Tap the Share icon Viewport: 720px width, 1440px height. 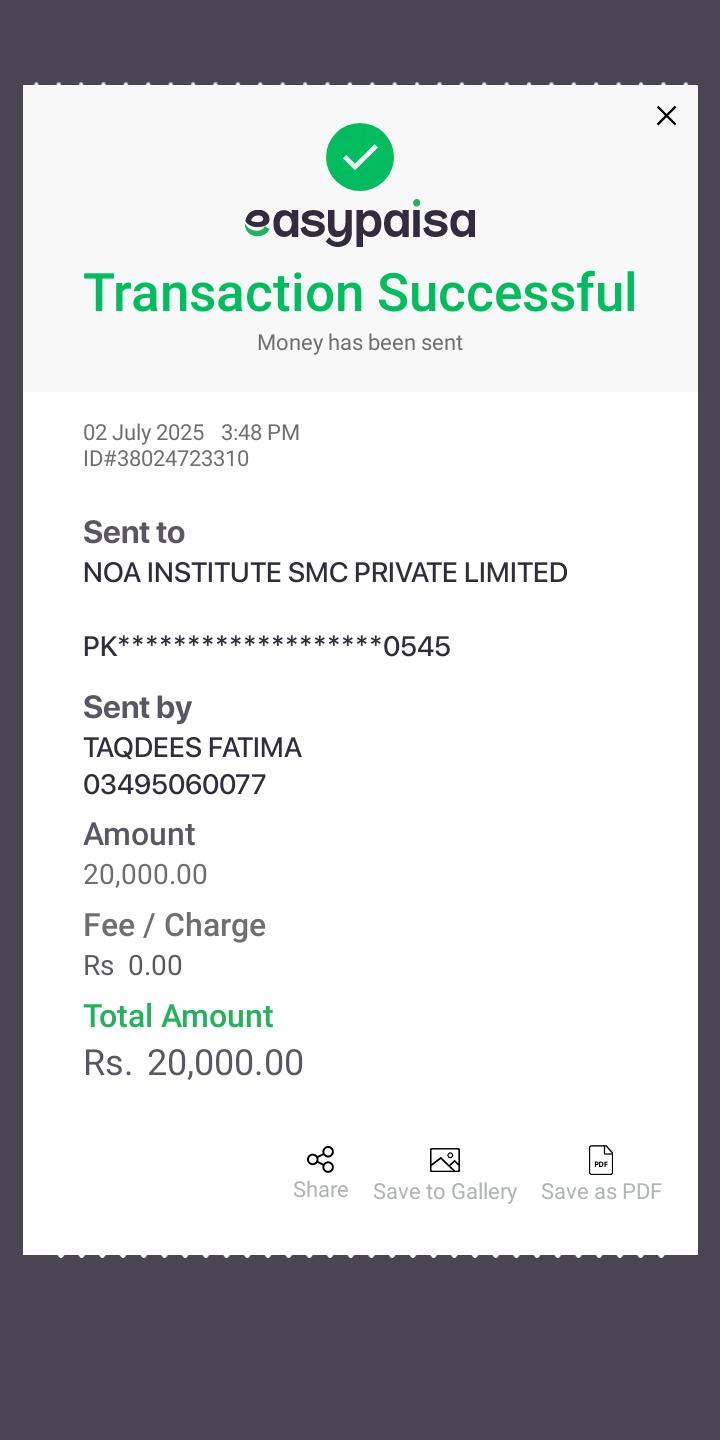point(320,1160)
